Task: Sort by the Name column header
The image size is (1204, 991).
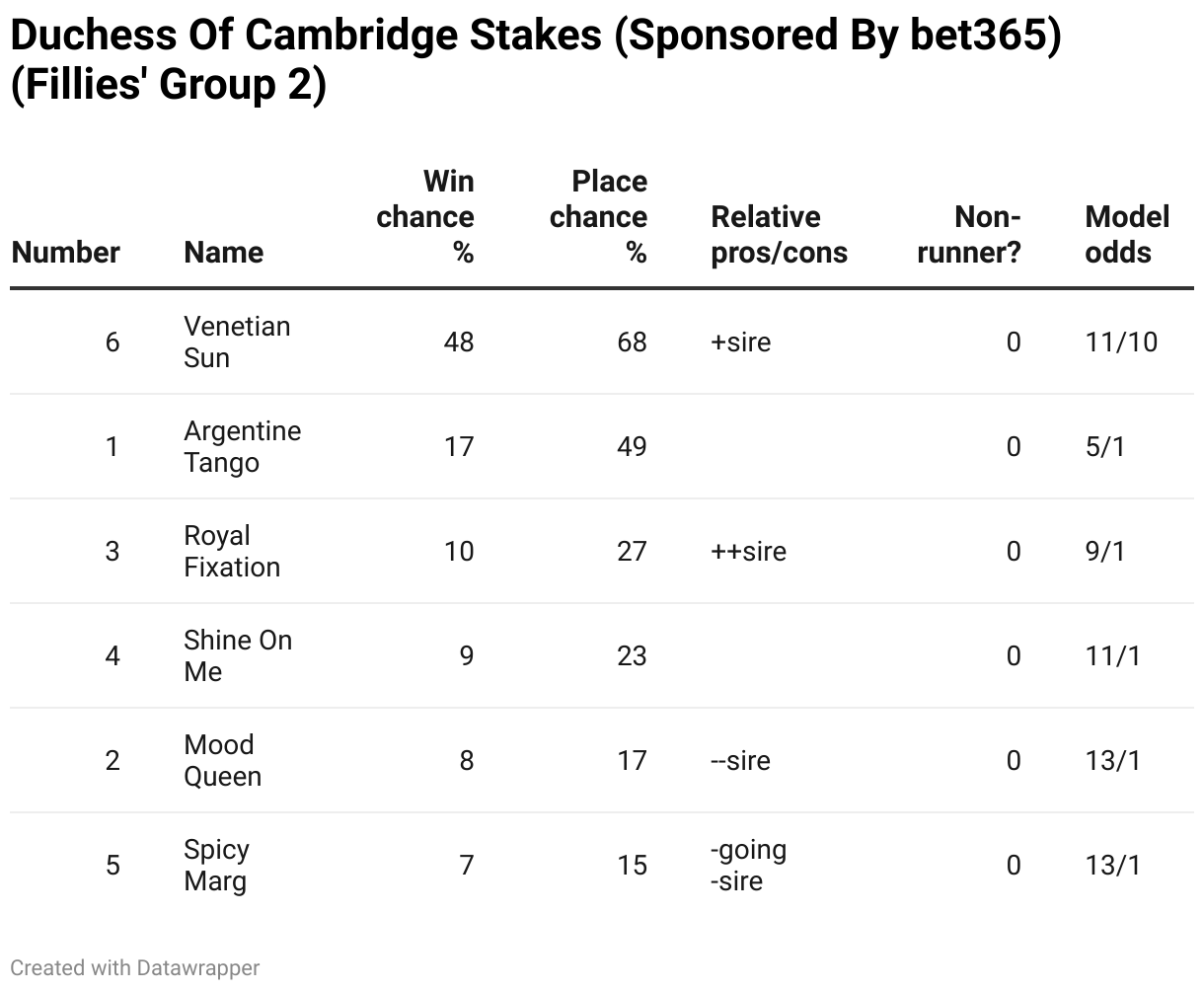Action: (224, 253)
